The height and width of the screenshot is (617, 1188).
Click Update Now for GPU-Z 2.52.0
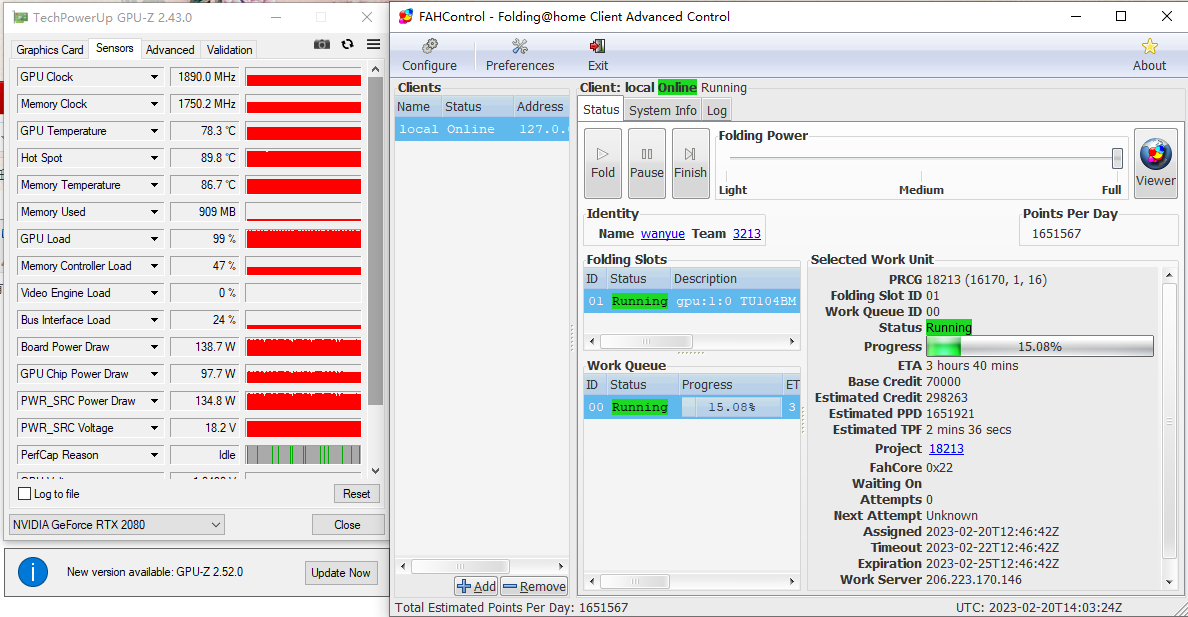click(341, 572)
